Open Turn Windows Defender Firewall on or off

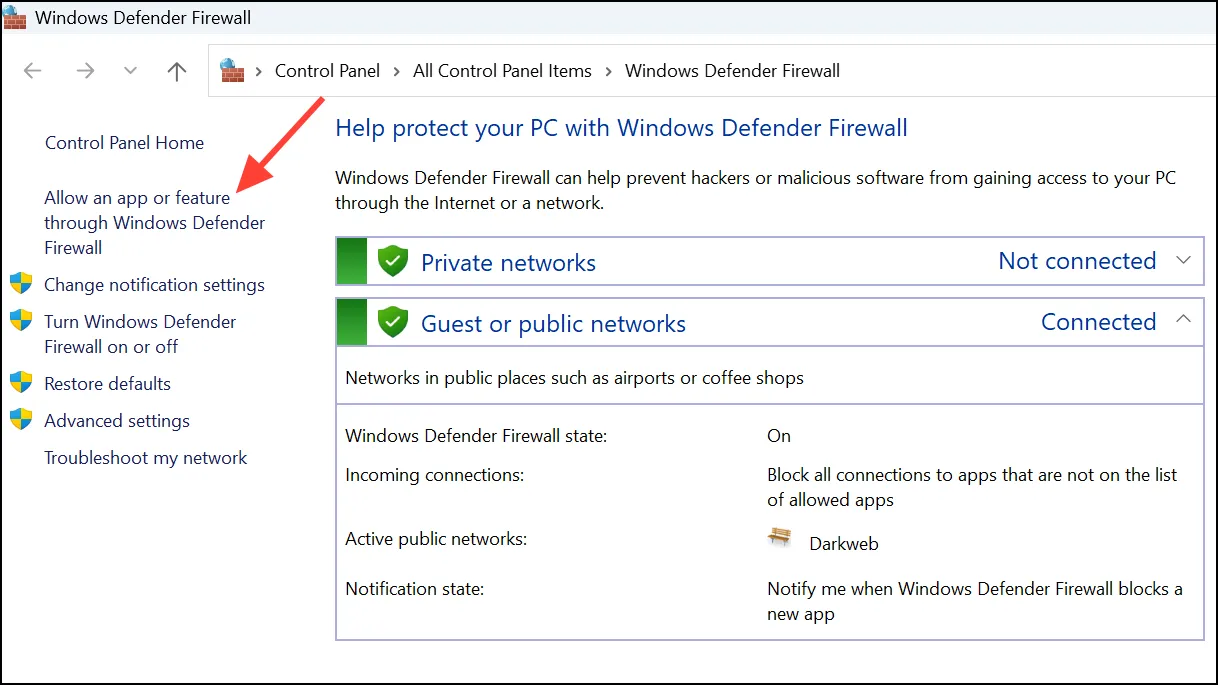point(140,334)
